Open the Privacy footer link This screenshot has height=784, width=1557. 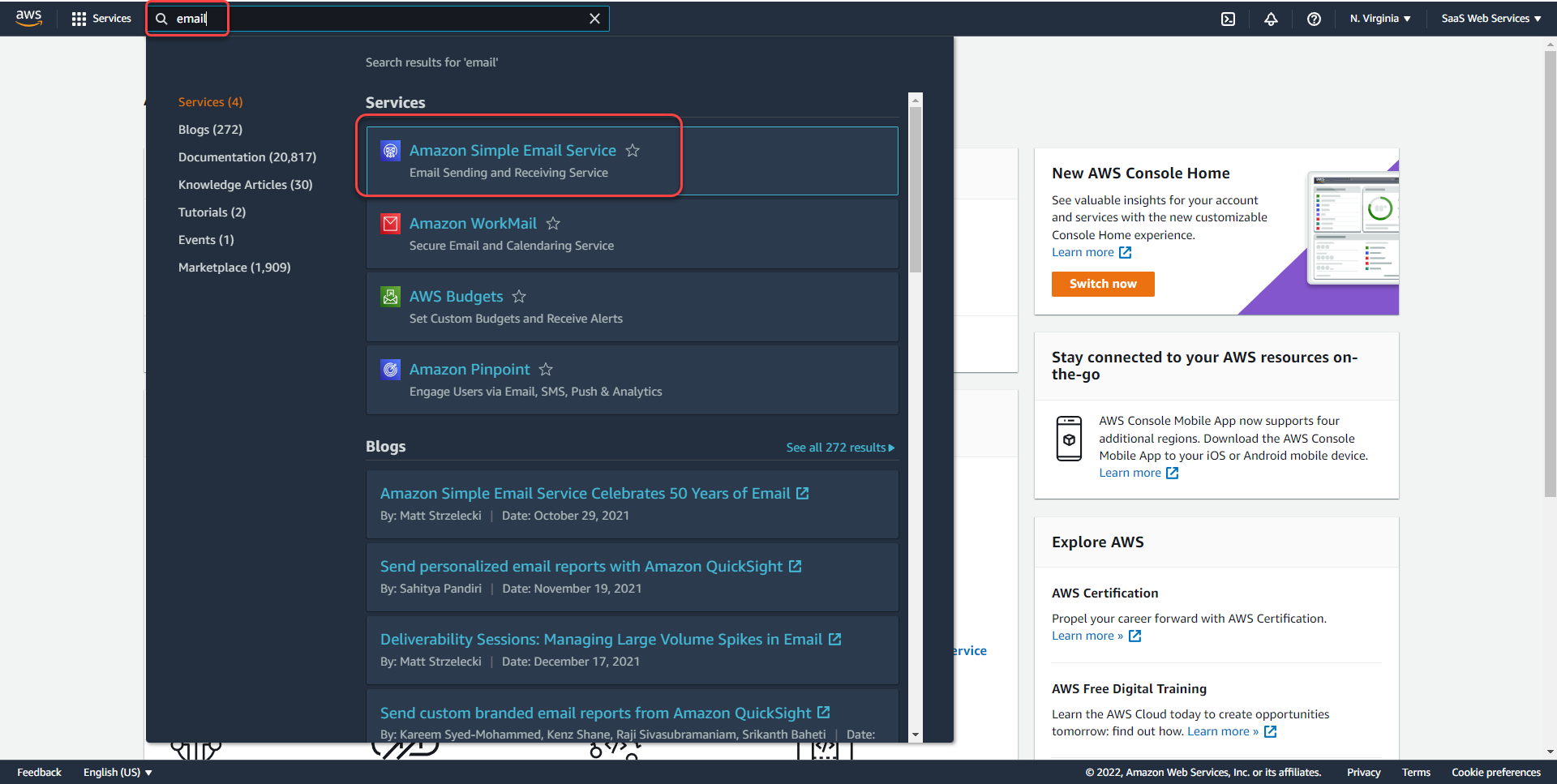(x=1363, y=773)
